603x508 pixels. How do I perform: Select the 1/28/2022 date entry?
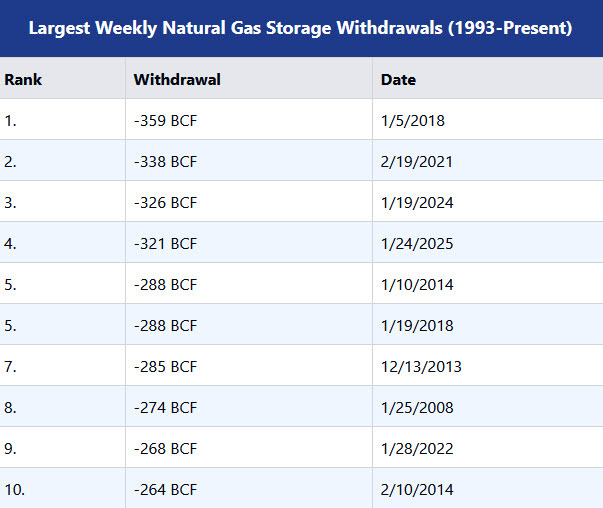tap(417, 449)
